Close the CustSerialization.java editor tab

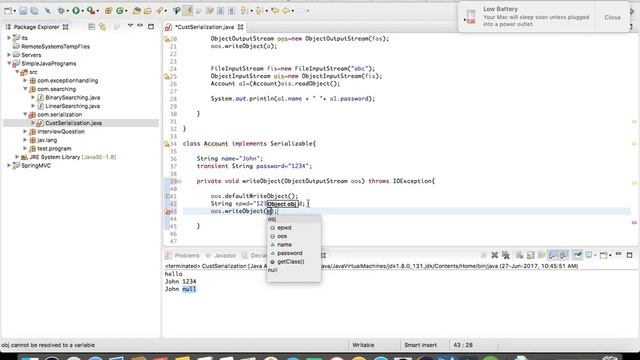(240, 27)
